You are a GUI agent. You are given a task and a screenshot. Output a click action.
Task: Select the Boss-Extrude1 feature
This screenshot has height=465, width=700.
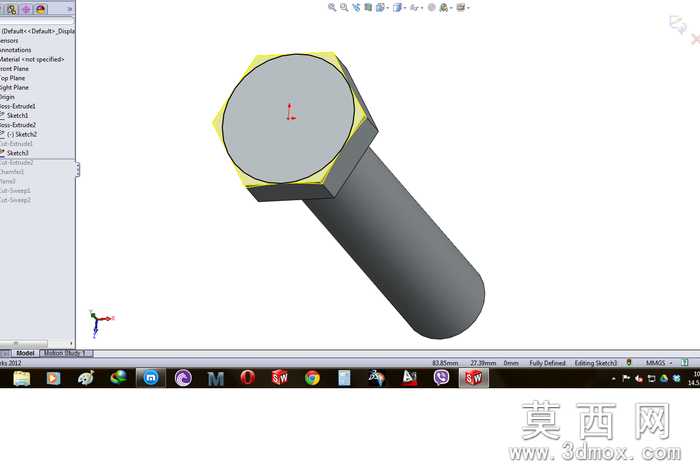tap(17, 106)
